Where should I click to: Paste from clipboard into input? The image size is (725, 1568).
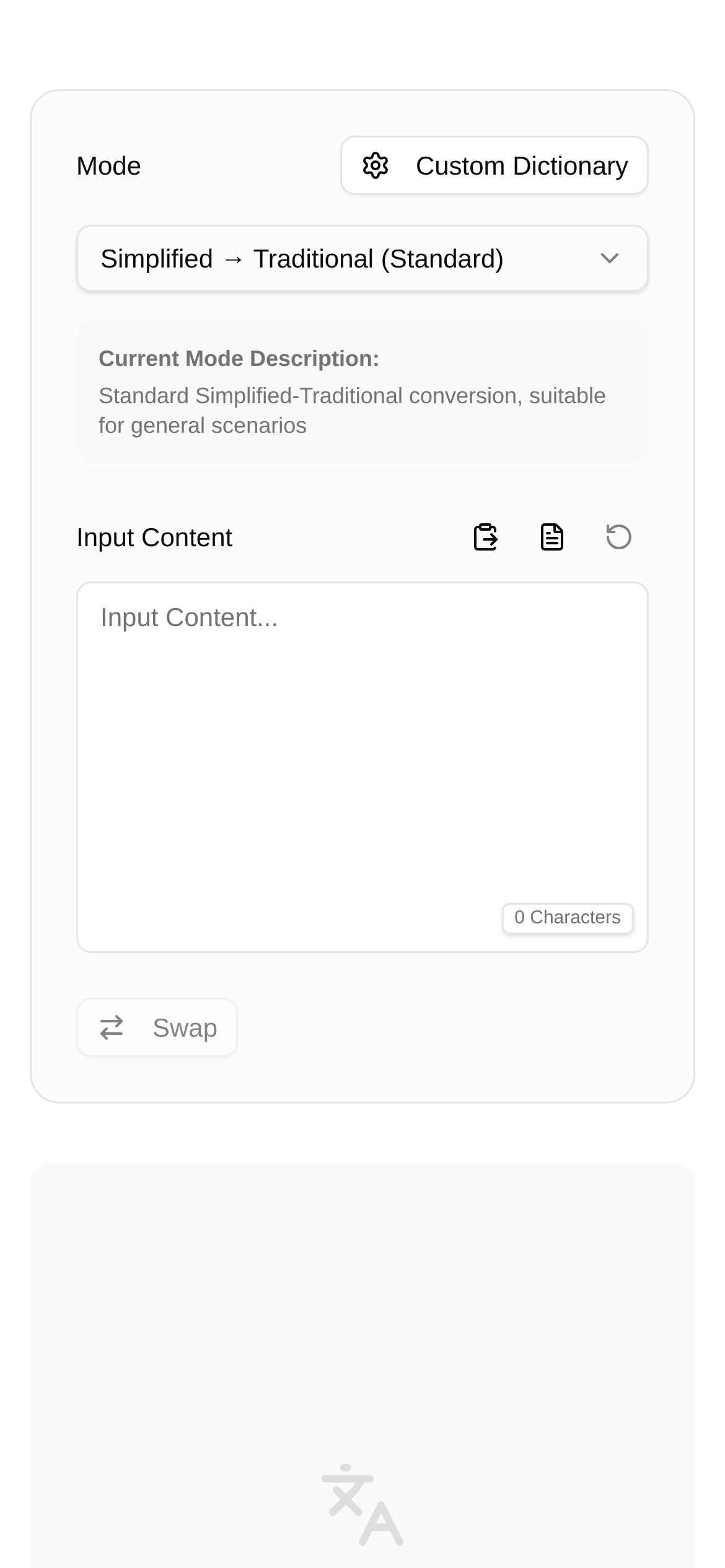tap(485, 537)
